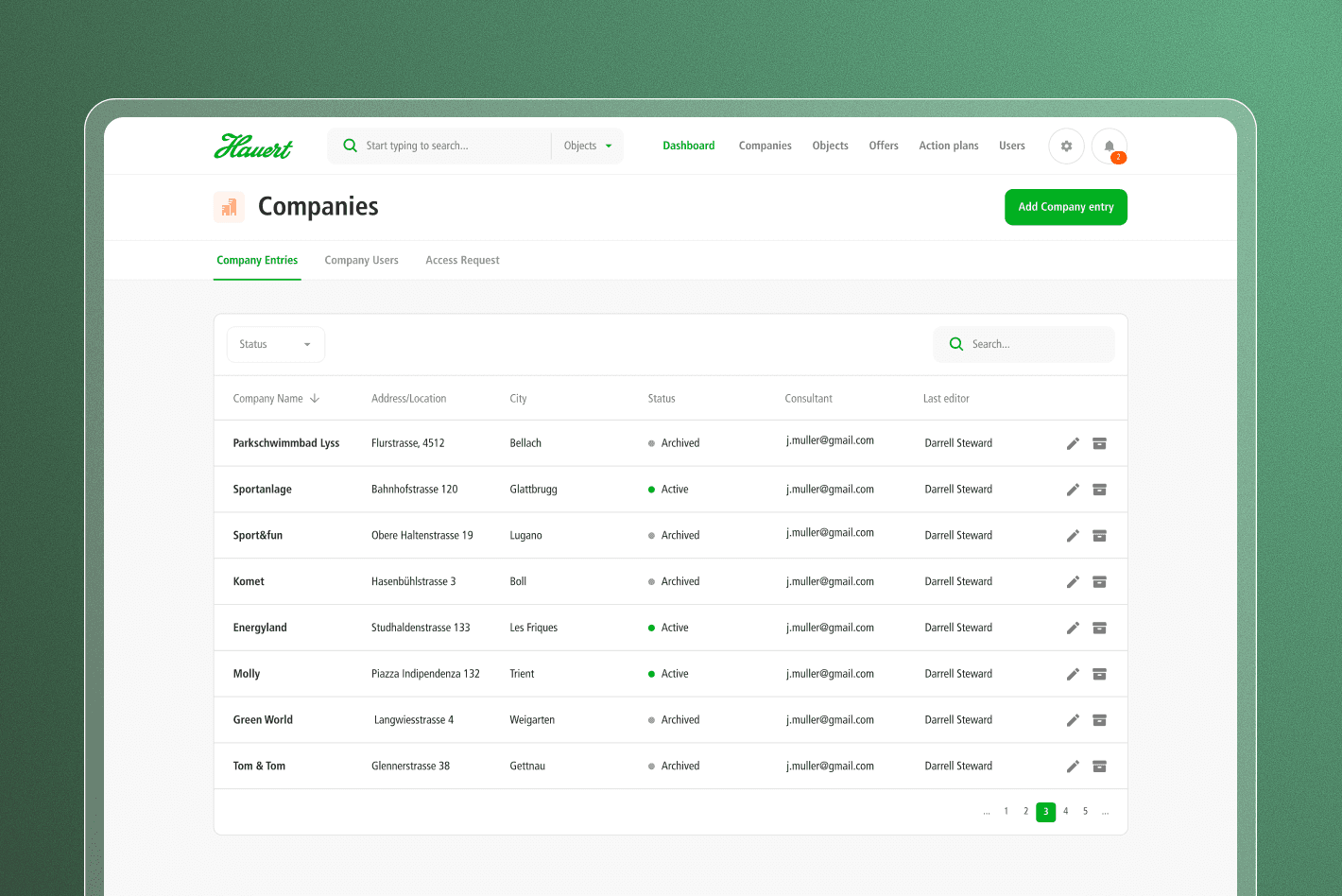Viewport: 1342px width, 896px height.
Task: Switch to Access Request tab
Action: tap(462, 260)
